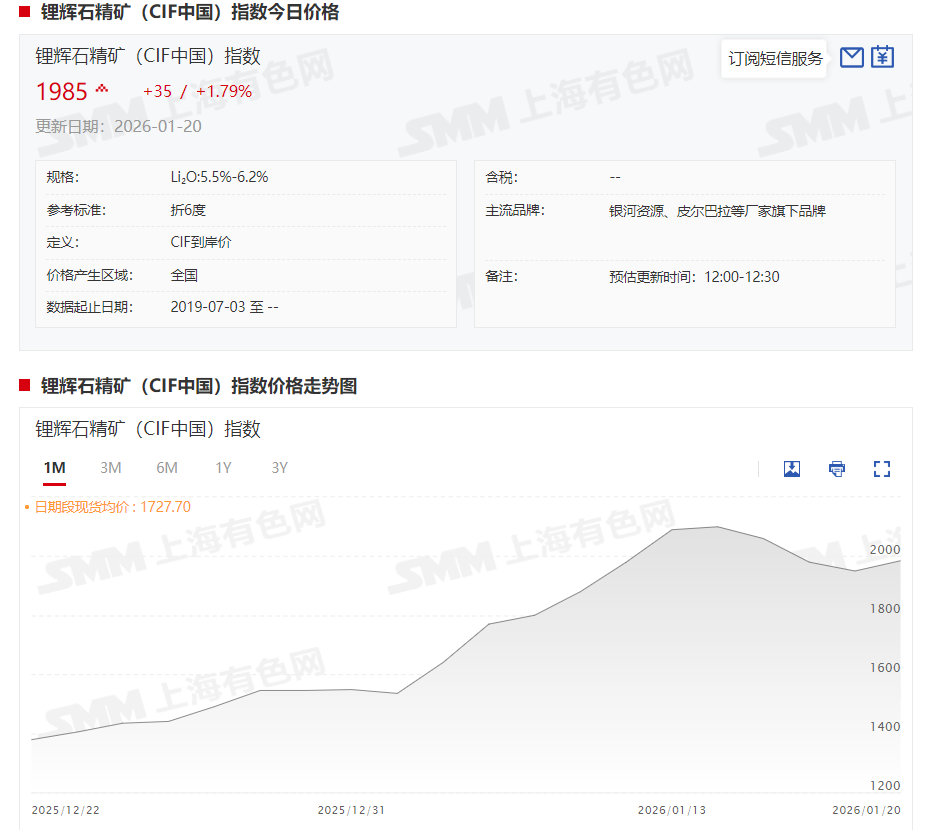Switch chart to the 6M range

pos(166,468)
